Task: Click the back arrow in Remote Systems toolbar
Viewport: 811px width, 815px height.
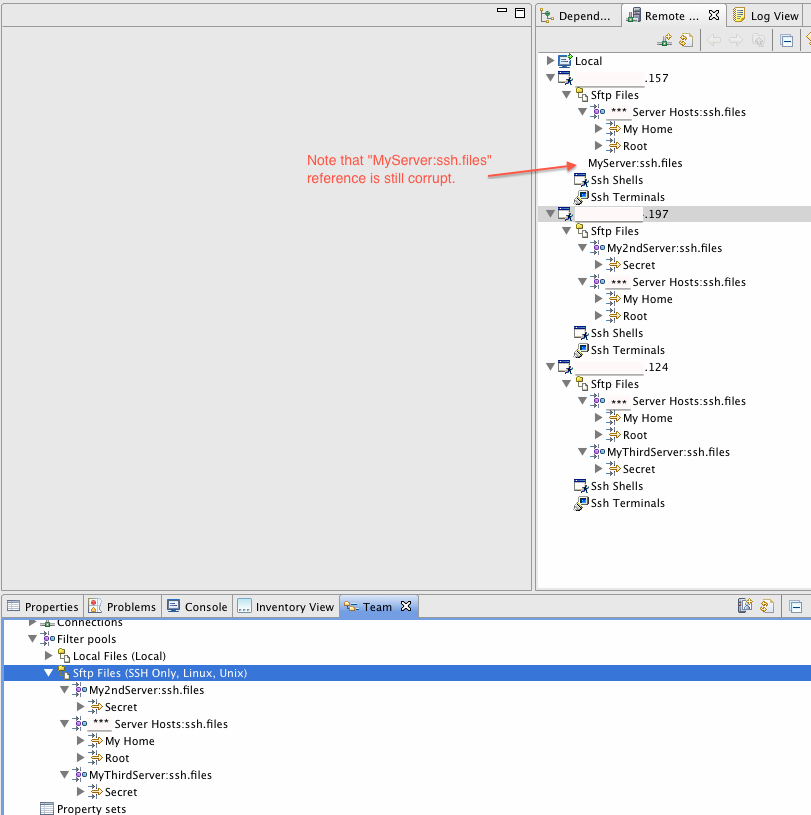Action: tap(714, 41)
